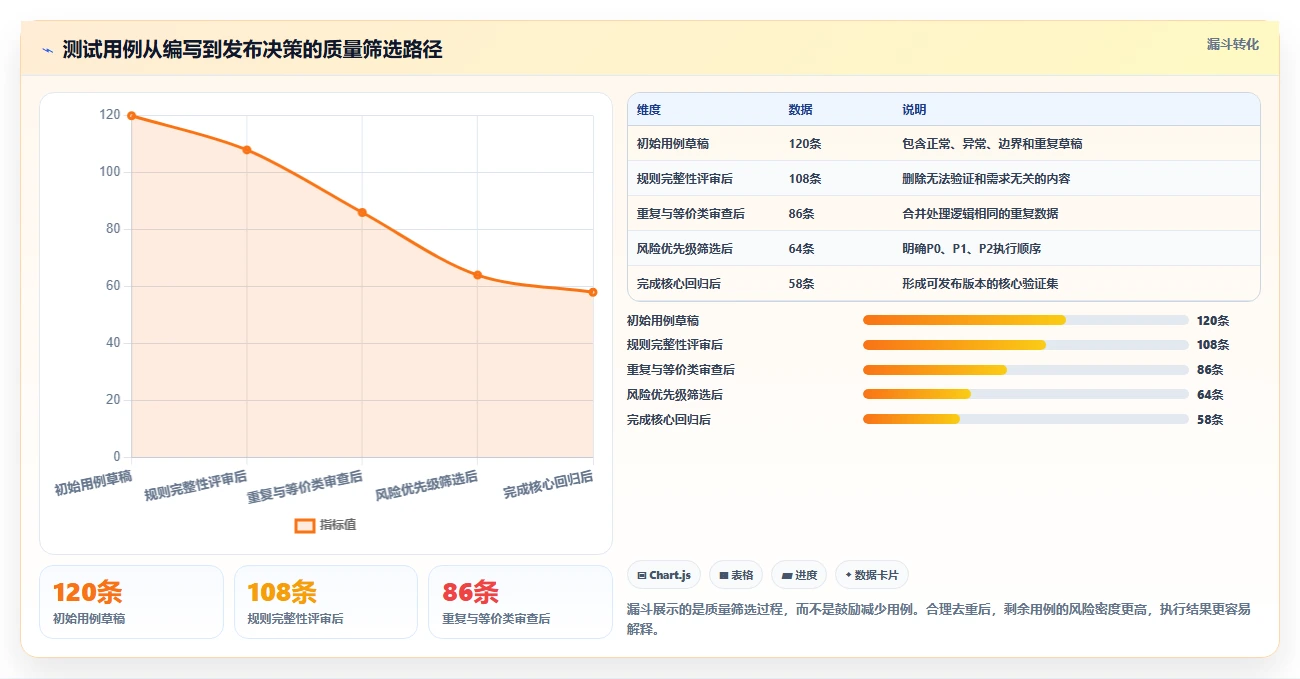The width and height of the screenshot is (1300, 679).
Task: Click the 初始用例草稿 progress bar
Action: tap(1026, 320)
